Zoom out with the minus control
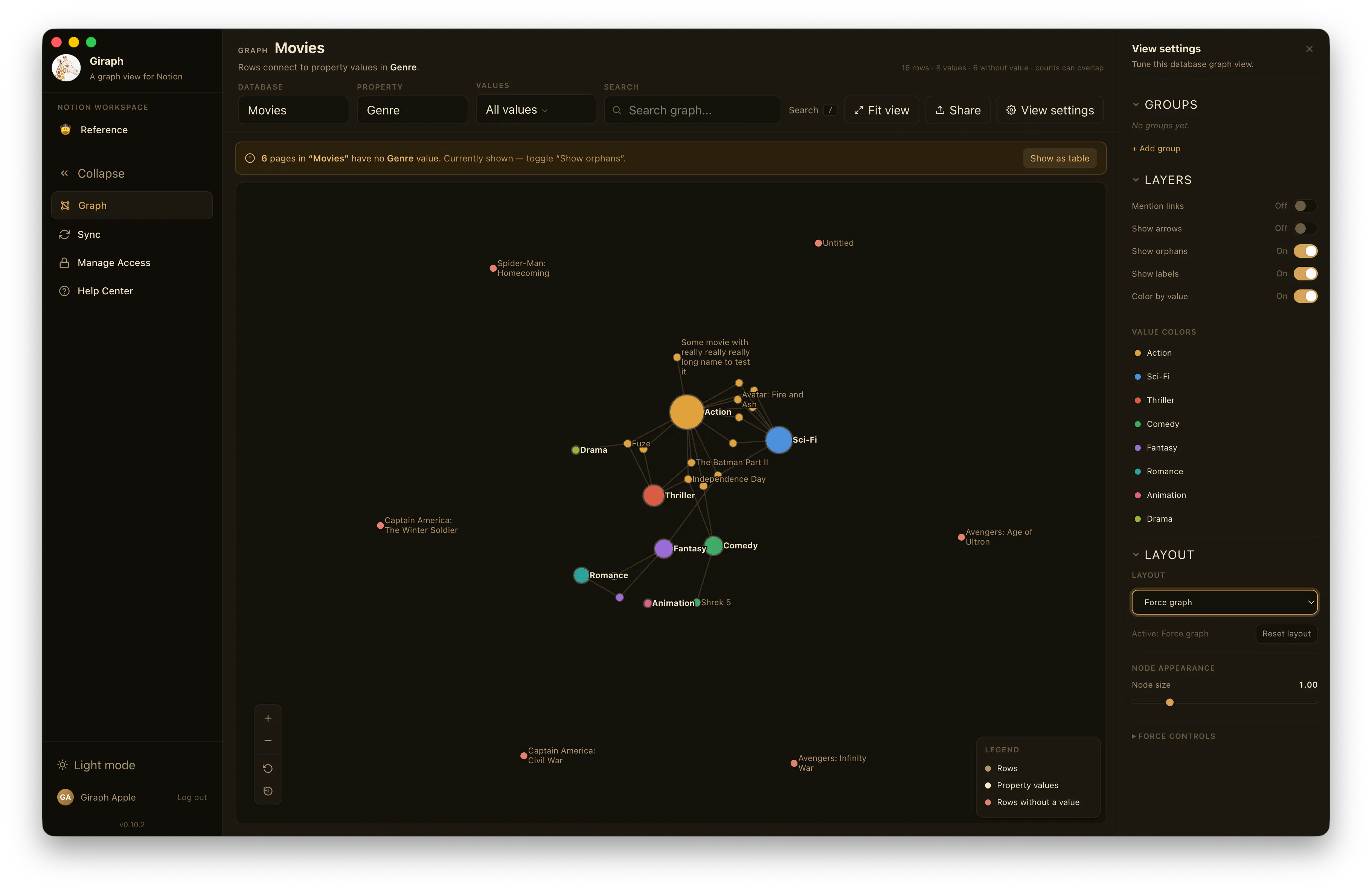The width and height of the screenshot is (1372, 892). pyautogui.click(x=268, y=740)
